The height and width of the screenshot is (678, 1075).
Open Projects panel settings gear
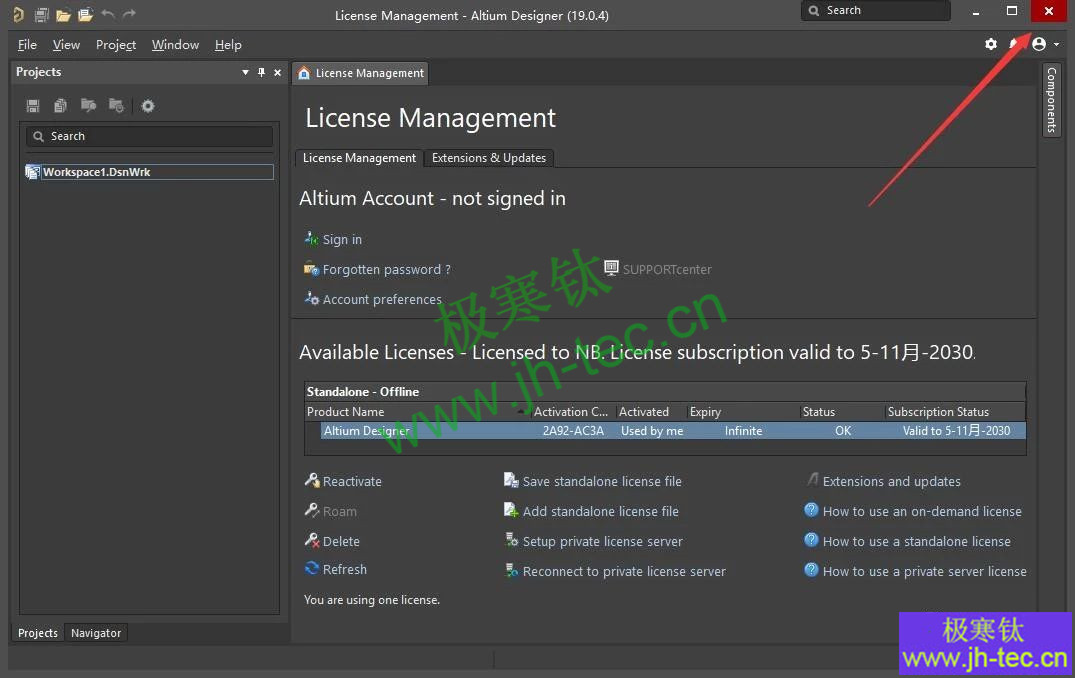coord(147,106)
